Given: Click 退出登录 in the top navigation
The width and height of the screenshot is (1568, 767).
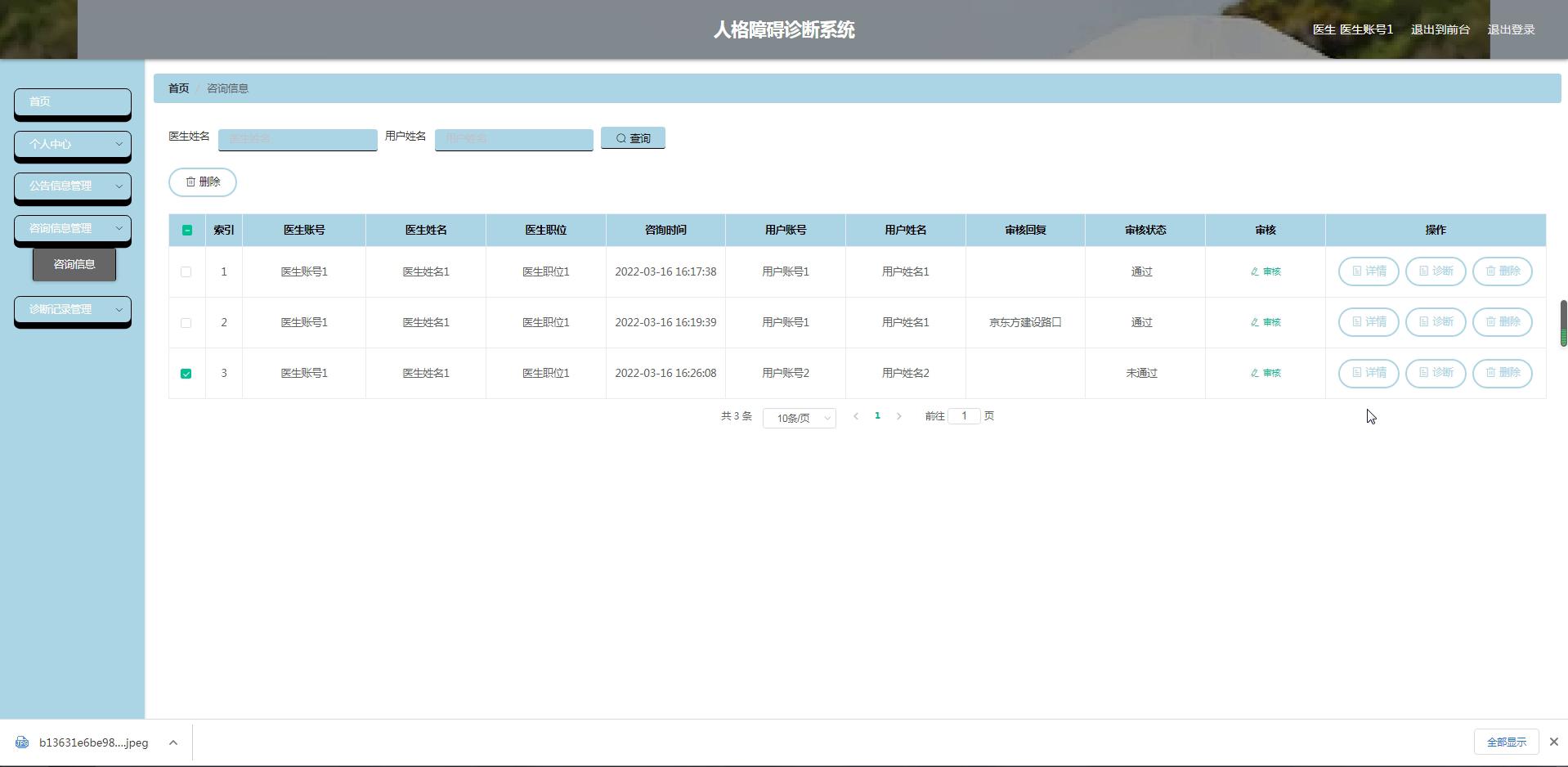Looking at the screenshot, I should click(1512, 29).
